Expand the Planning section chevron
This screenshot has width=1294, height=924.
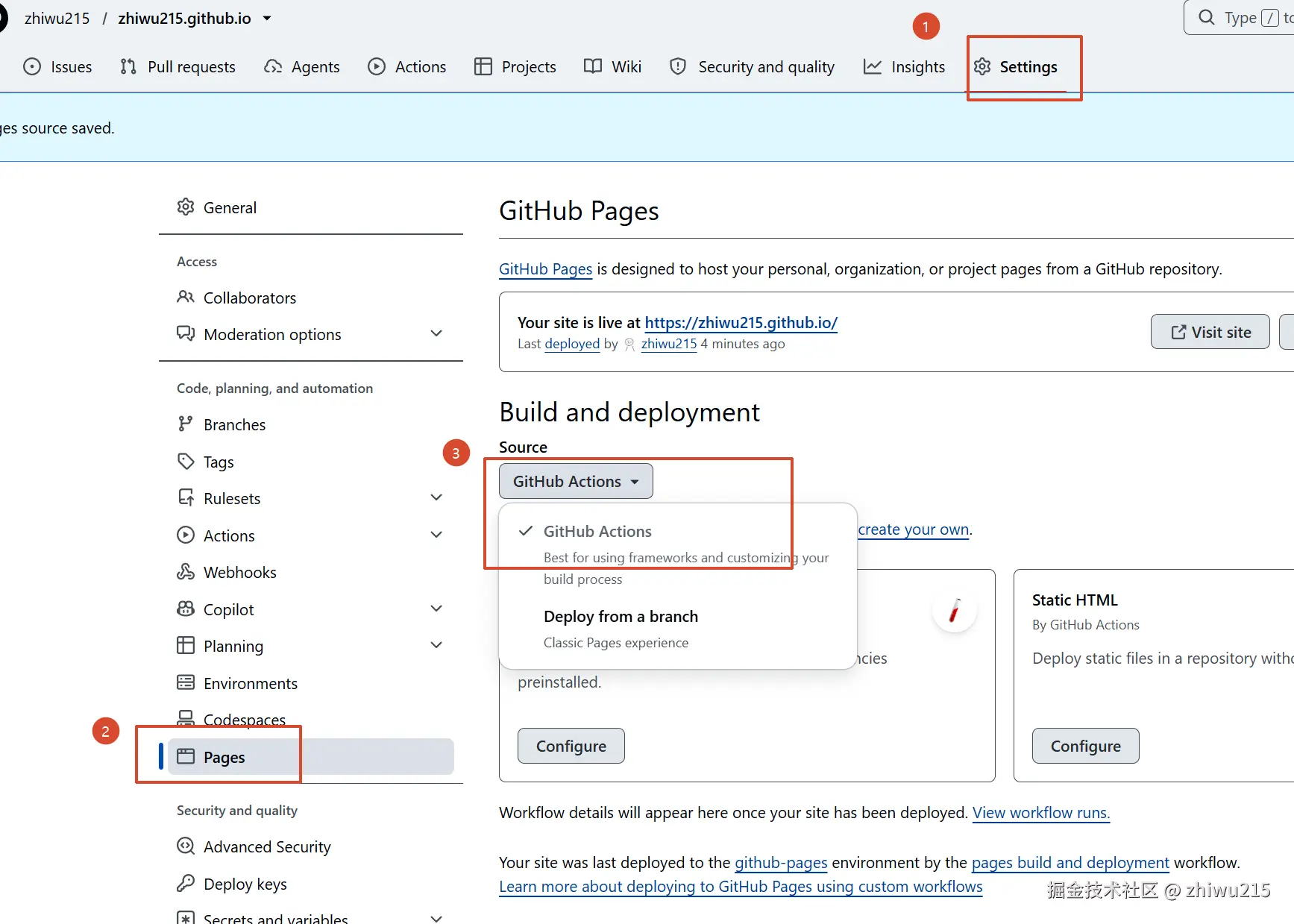(437, 646)
